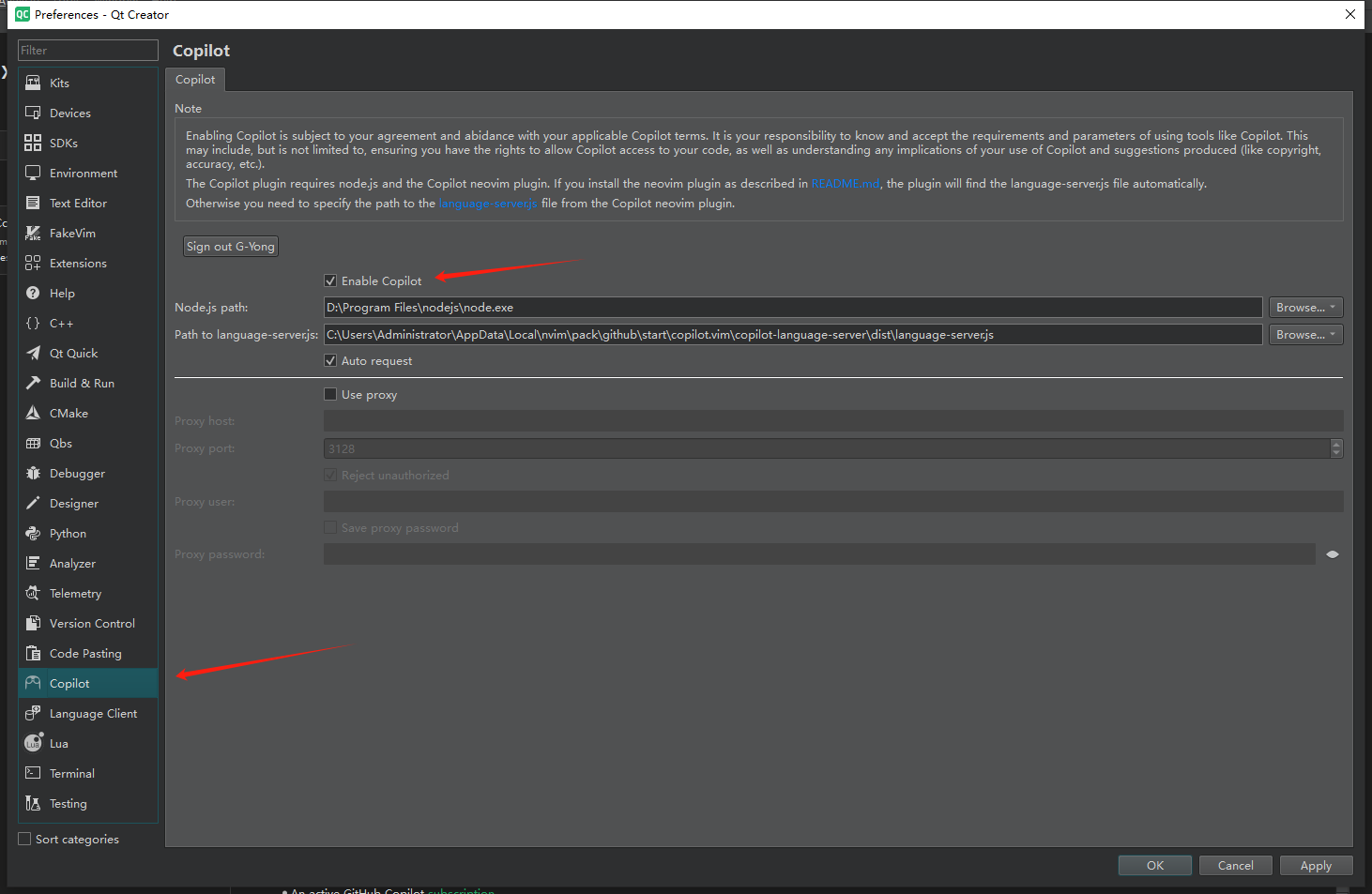Open the Extensions icon

33,263
